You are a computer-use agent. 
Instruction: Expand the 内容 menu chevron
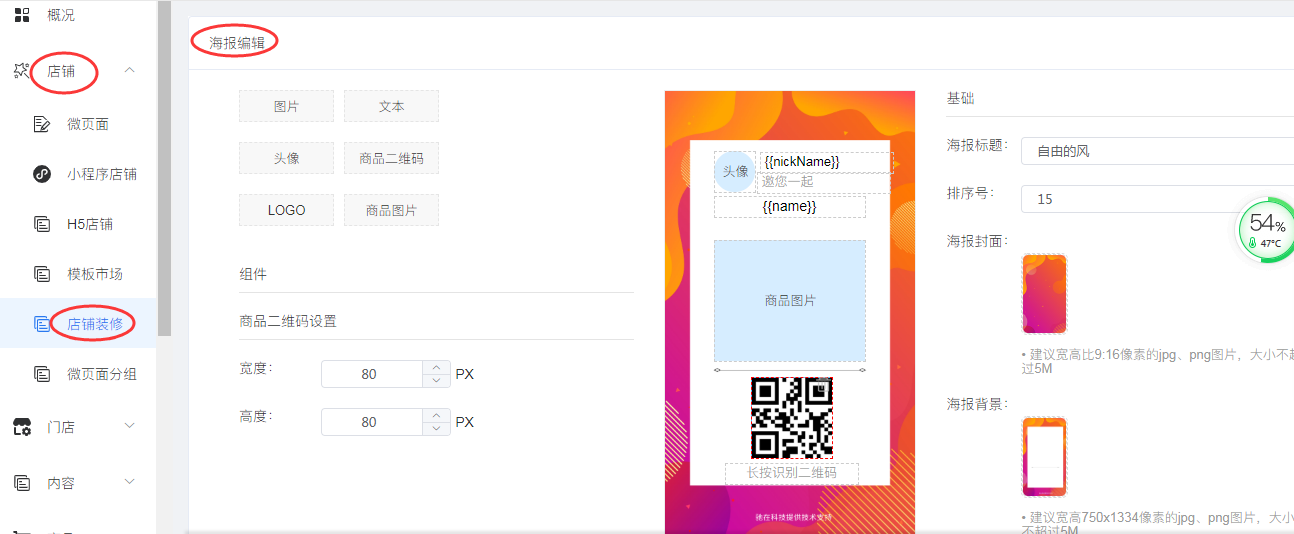tap(129, 482)
